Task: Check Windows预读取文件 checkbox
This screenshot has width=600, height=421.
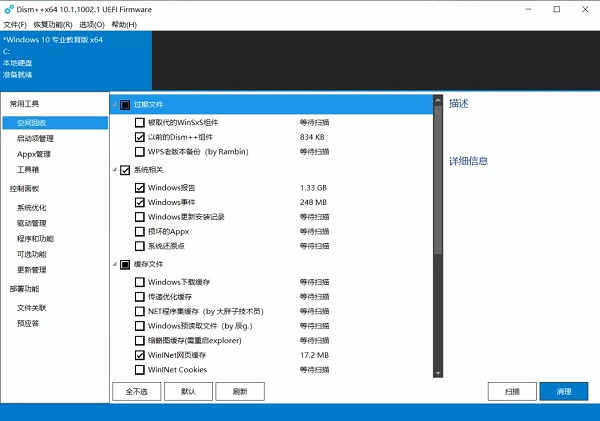Action: pyautogui.click(x=140, y=326)
